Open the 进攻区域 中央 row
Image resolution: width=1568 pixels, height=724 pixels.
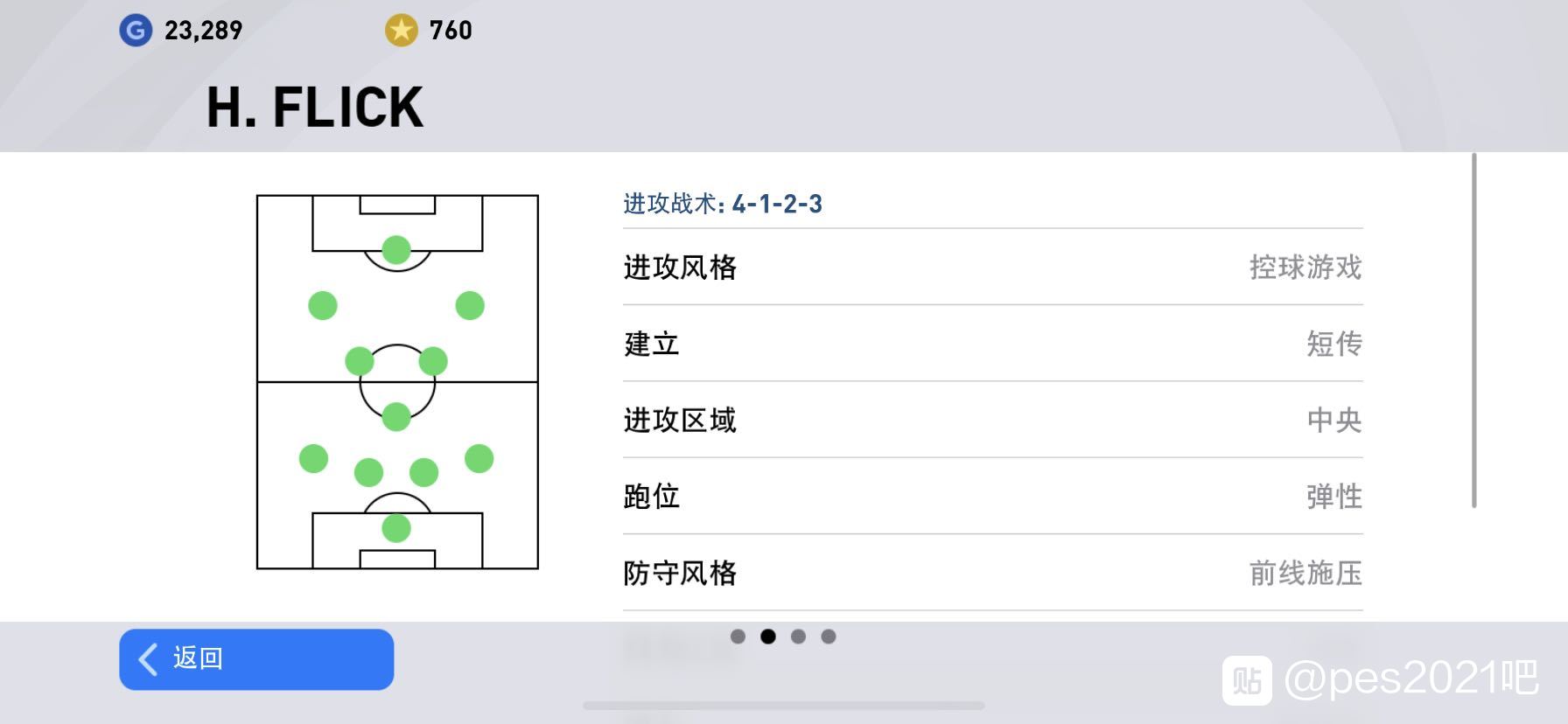tap(993, 420)
